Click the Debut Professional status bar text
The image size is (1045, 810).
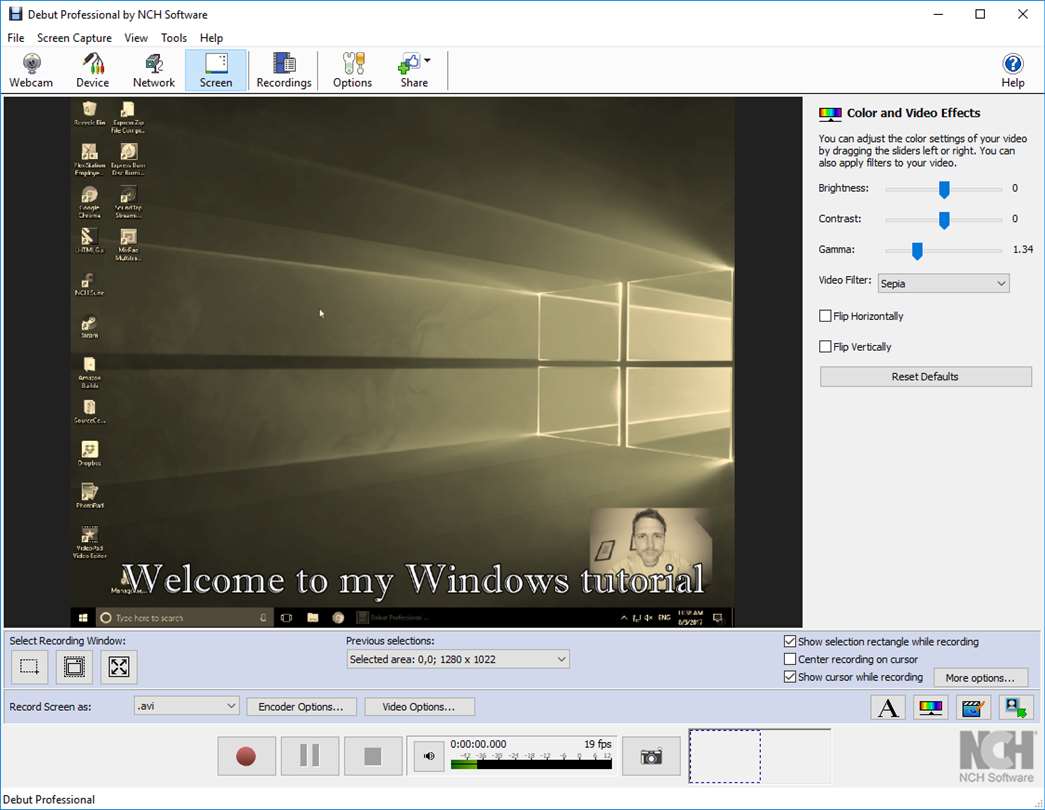[49, 799]
